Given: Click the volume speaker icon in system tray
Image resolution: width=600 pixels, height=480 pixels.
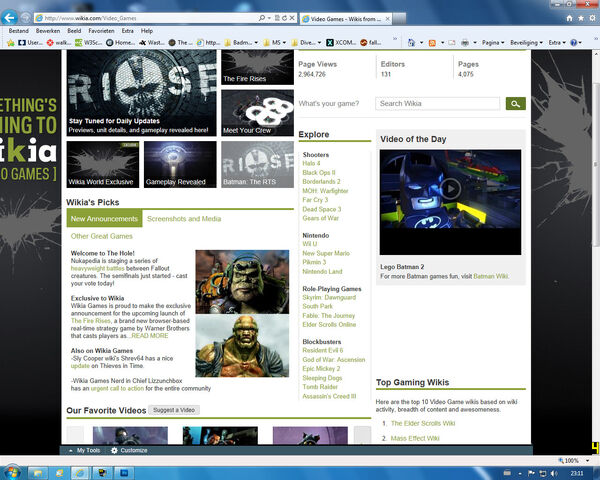Looking at the screenshot, I should pyautogui.click(x=554, y=473).
